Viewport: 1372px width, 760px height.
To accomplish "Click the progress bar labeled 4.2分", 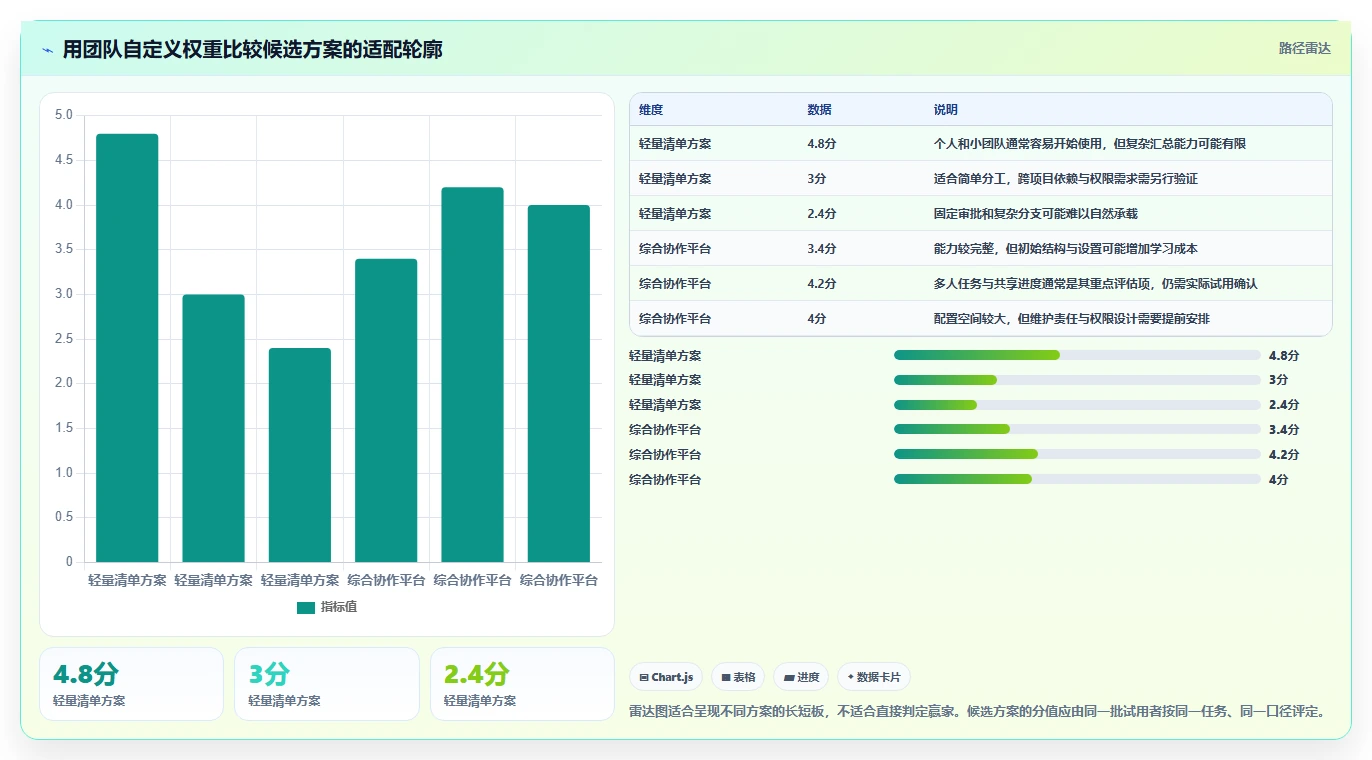I will 1077,454.
